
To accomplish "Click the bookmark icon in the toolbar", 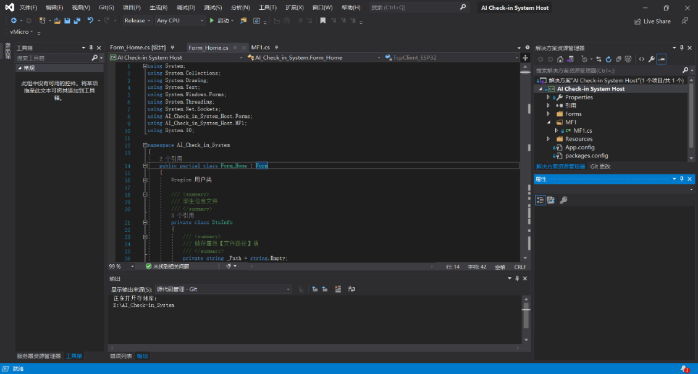I will [x=323, y=20].
